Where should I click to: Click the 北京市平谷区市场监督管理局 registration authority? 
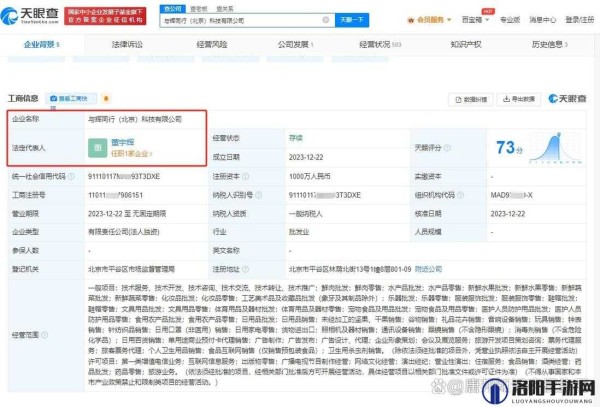(131, 269)
